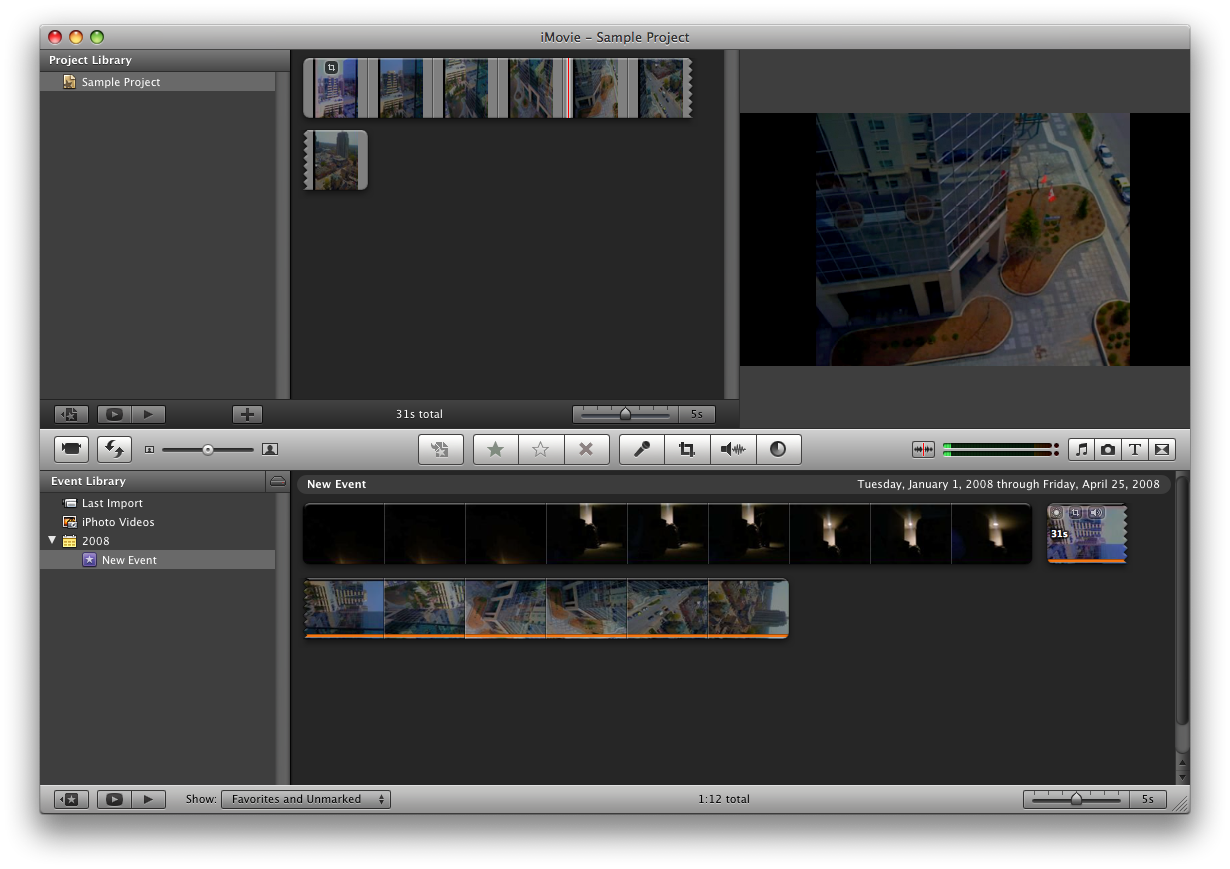
Task: Show the Music and Sound Effects browser
Action: click(x=1081, y=450)
